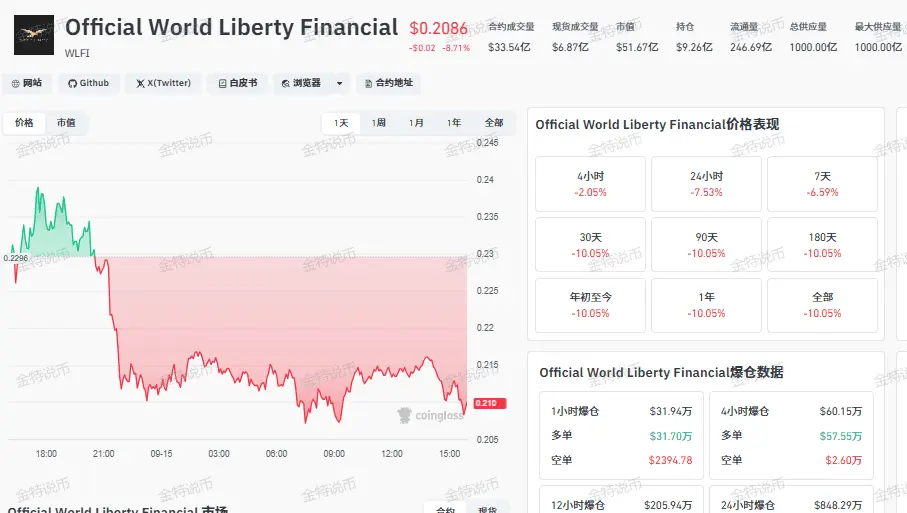
Task: Open the 白皮书 whitepaper link
Action: pyautogui.click(x=238, y=83)
